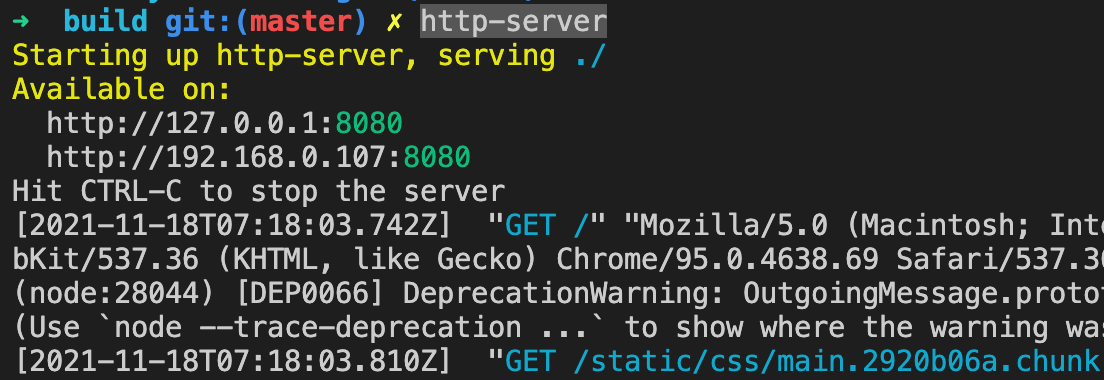Open the http://192.168.0.107:8080 link

[x=258, y=157]
